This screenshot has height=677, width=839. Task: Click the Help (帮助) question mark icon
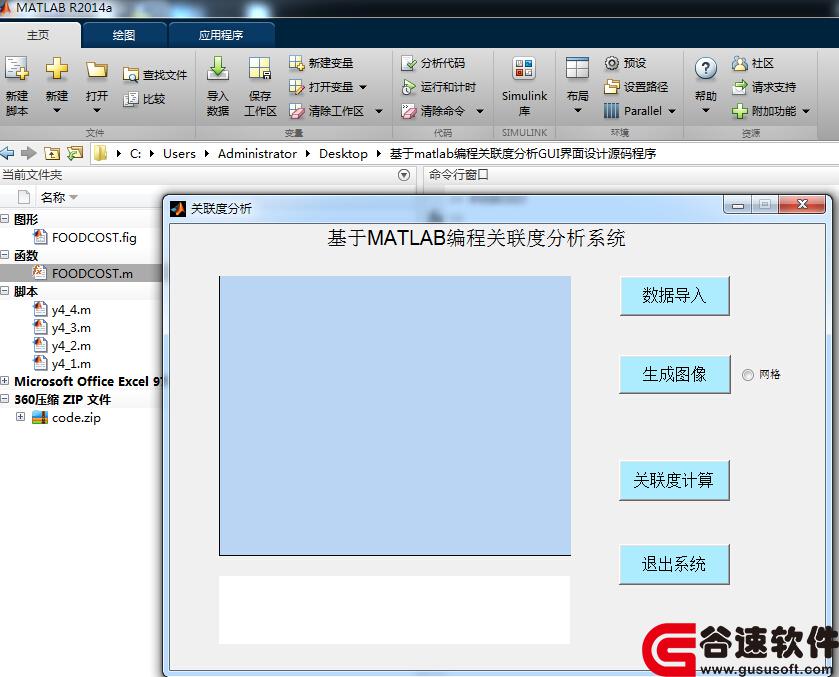tap(706, 69)
